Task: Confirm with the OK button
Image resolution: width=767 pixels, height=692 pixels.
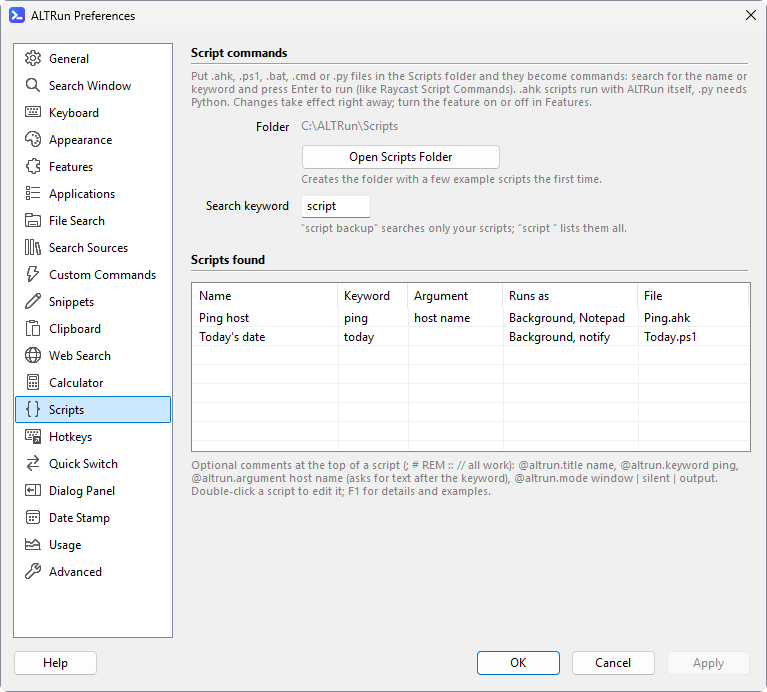Action: 518,663
